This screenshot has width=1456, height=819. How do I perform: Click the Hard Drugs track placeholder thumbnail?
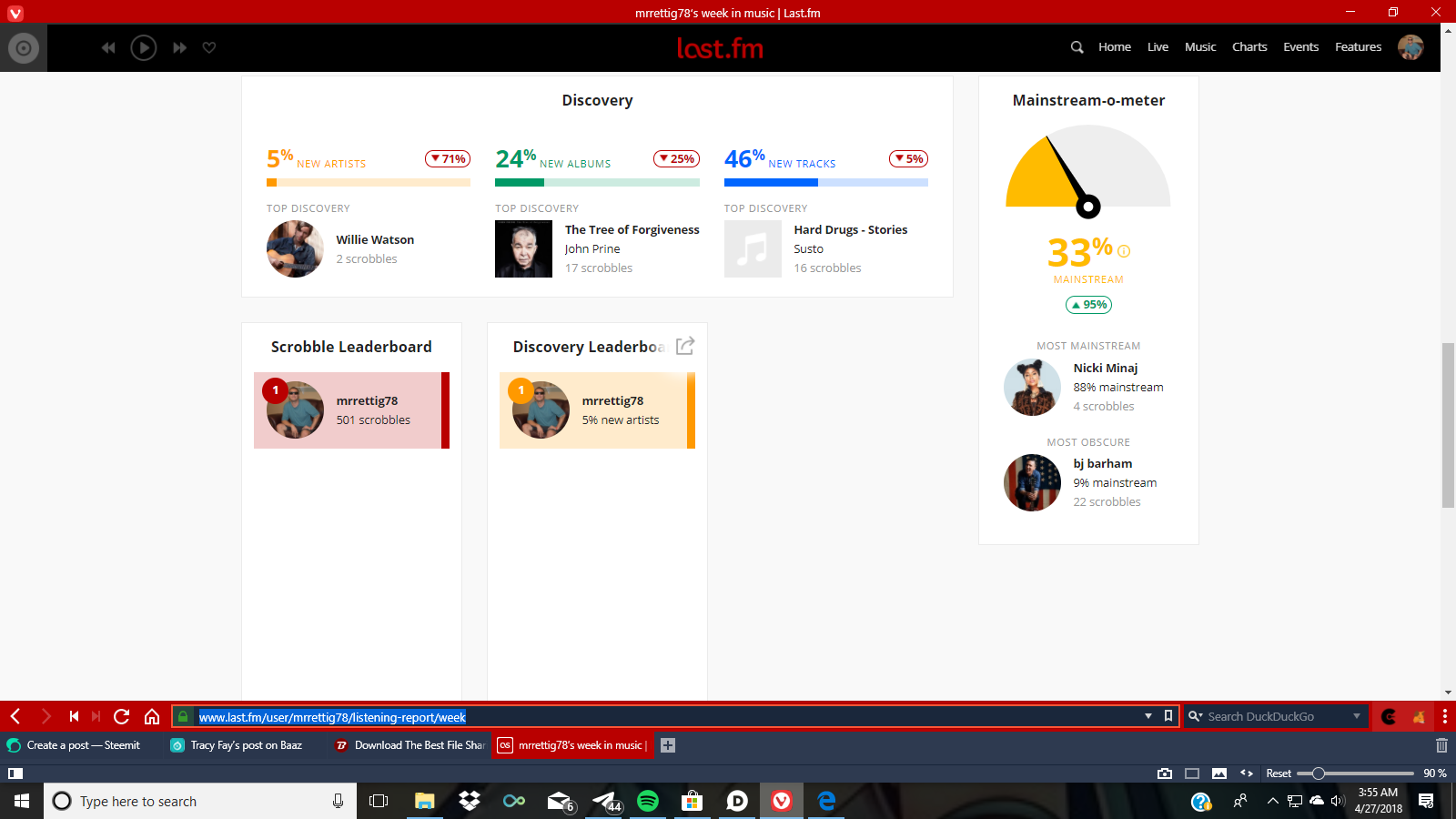[x=753, y=249]
